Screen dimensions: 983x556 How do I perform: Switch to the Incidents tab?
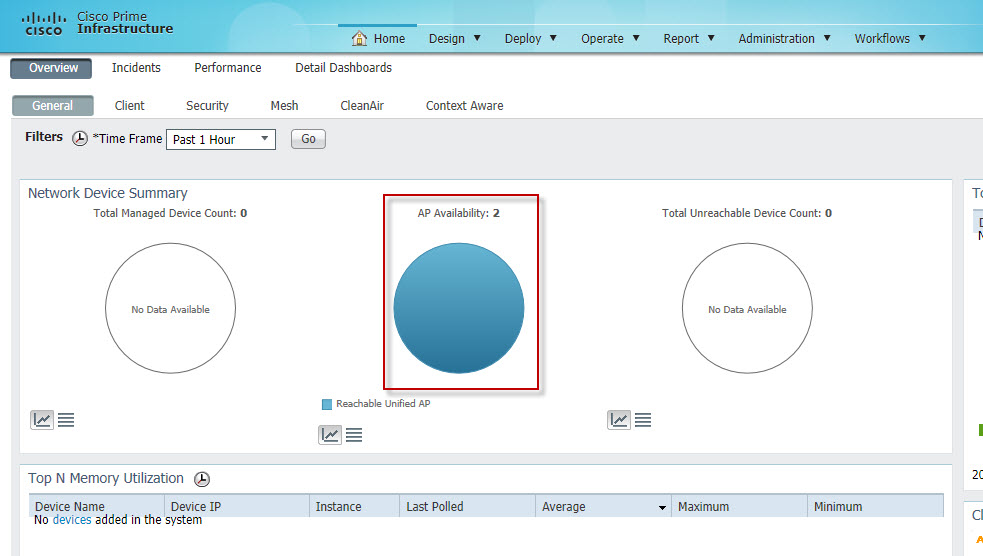[x=136, y=68]
